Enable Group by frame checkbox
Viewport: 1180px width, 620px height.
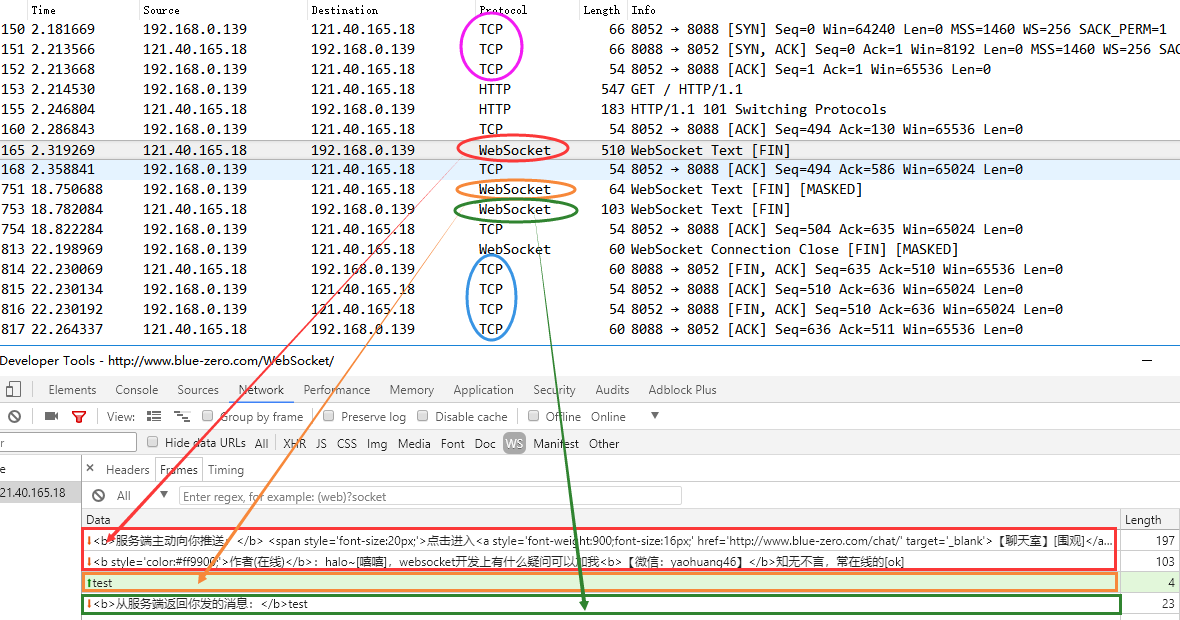[x=208, y=416]
